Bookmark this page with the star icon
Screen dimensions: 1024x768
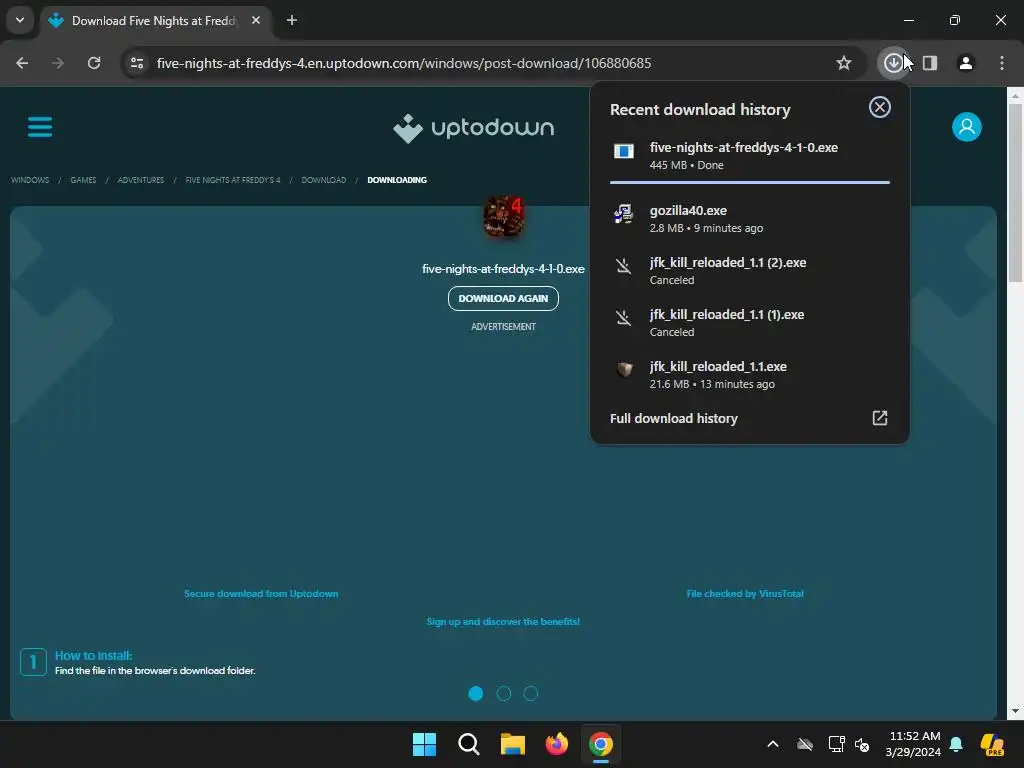(x=844, y=63)
